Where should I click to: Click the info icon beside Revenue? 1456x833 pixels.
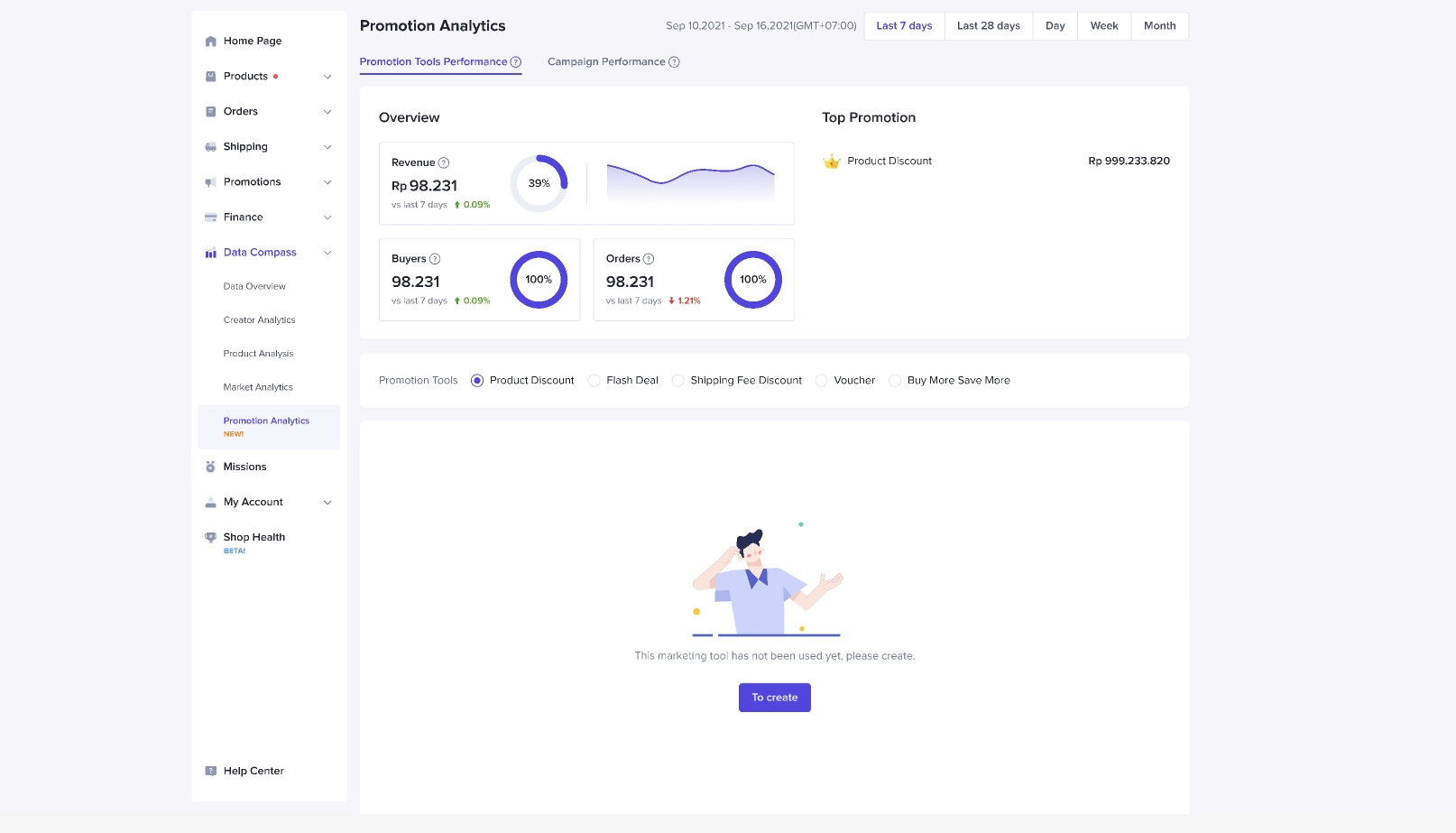[443, 163]
